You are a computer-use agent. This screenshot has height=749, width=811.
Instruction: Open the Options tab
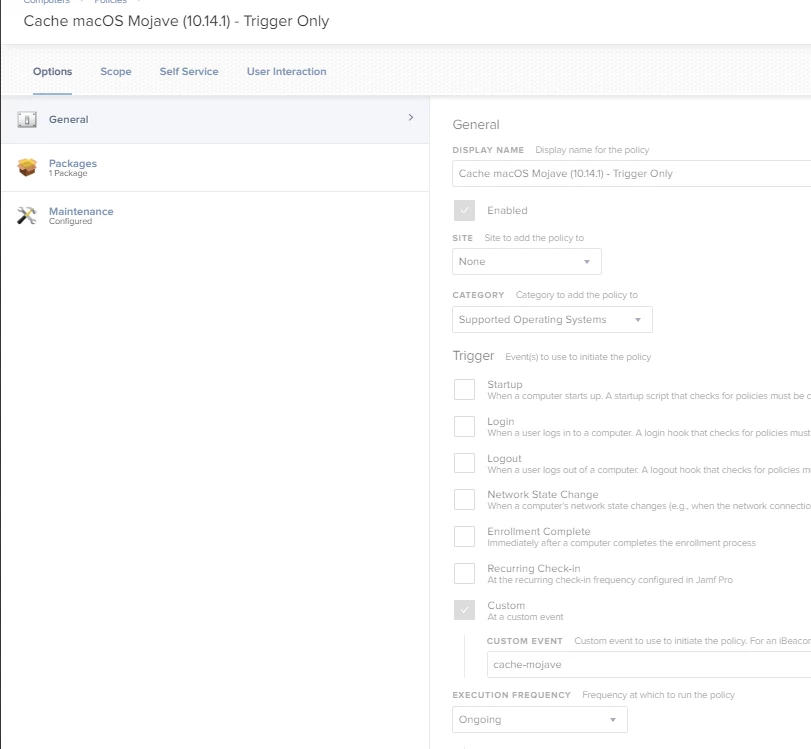pyautogui.click(x=52, y=71)
